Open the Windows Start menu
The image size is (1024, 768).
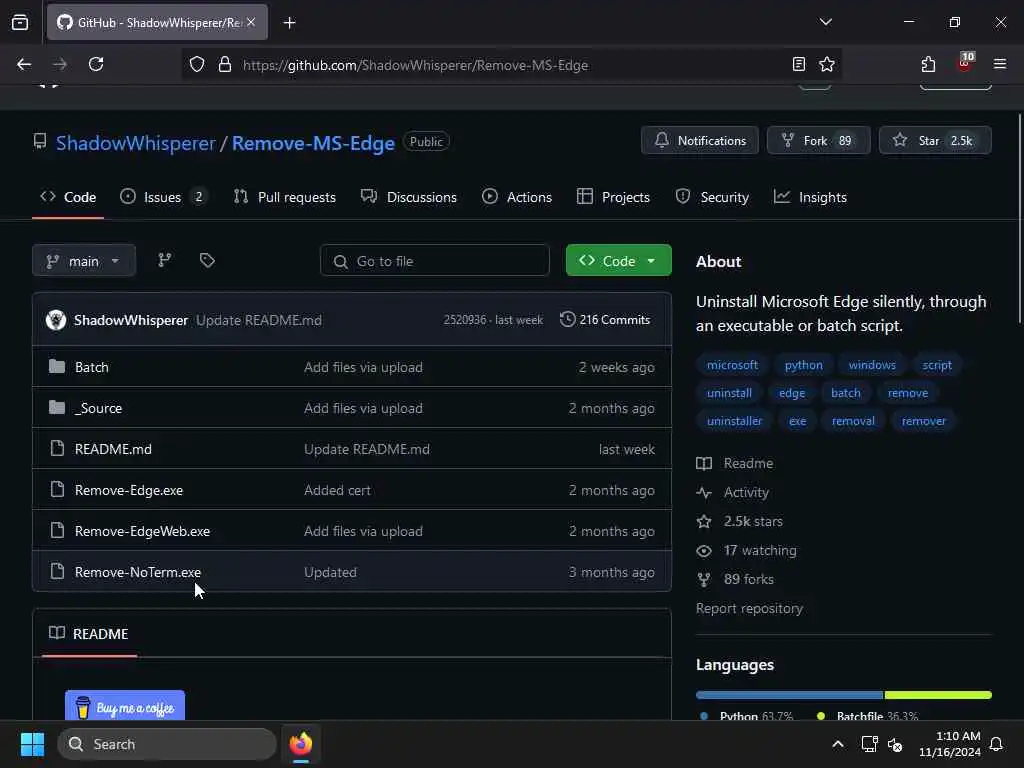(x=32, y=744)
